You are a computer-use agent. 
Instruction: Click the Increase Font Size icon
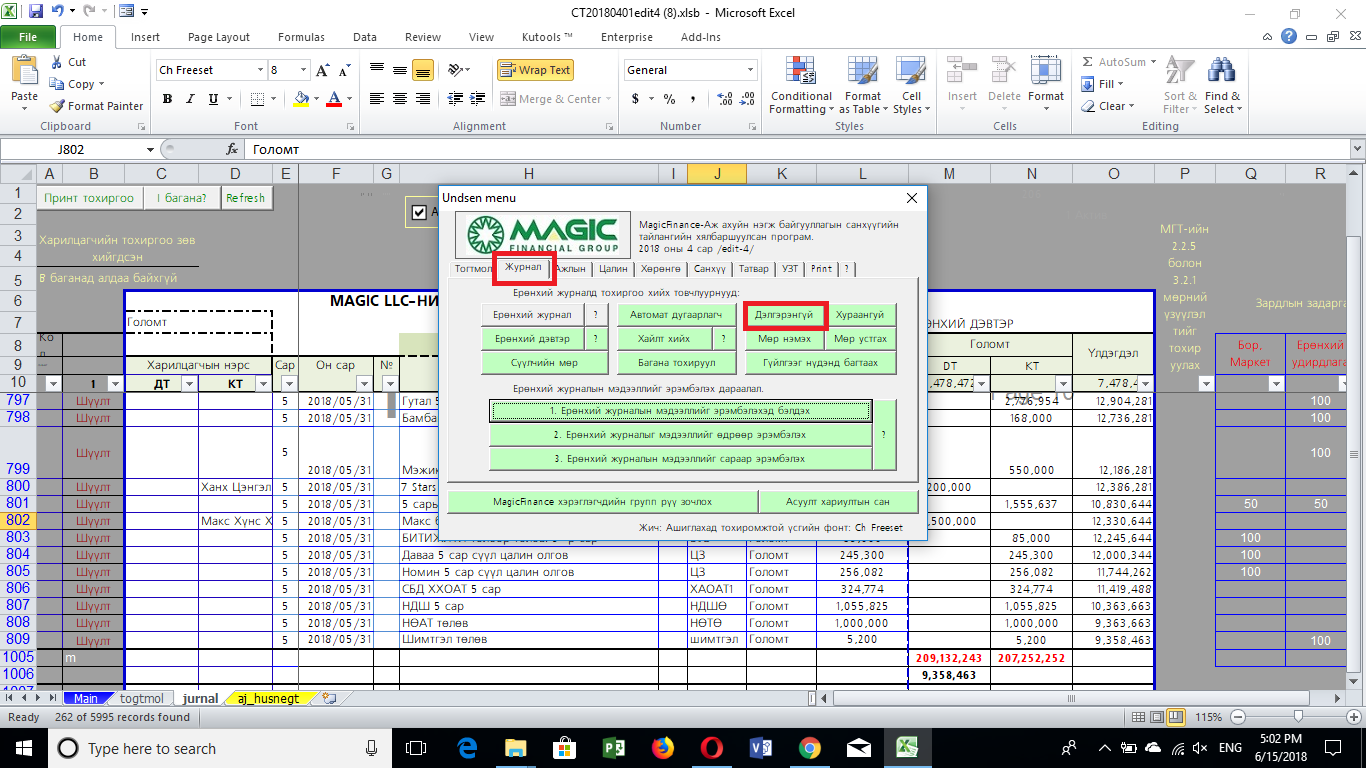(x=321, y=71)
